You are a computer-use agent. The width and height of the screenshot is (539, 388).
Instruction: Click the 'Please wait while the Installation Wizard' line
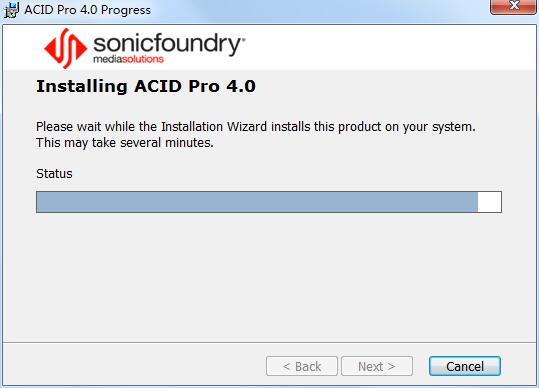click(x=256, y=127)
